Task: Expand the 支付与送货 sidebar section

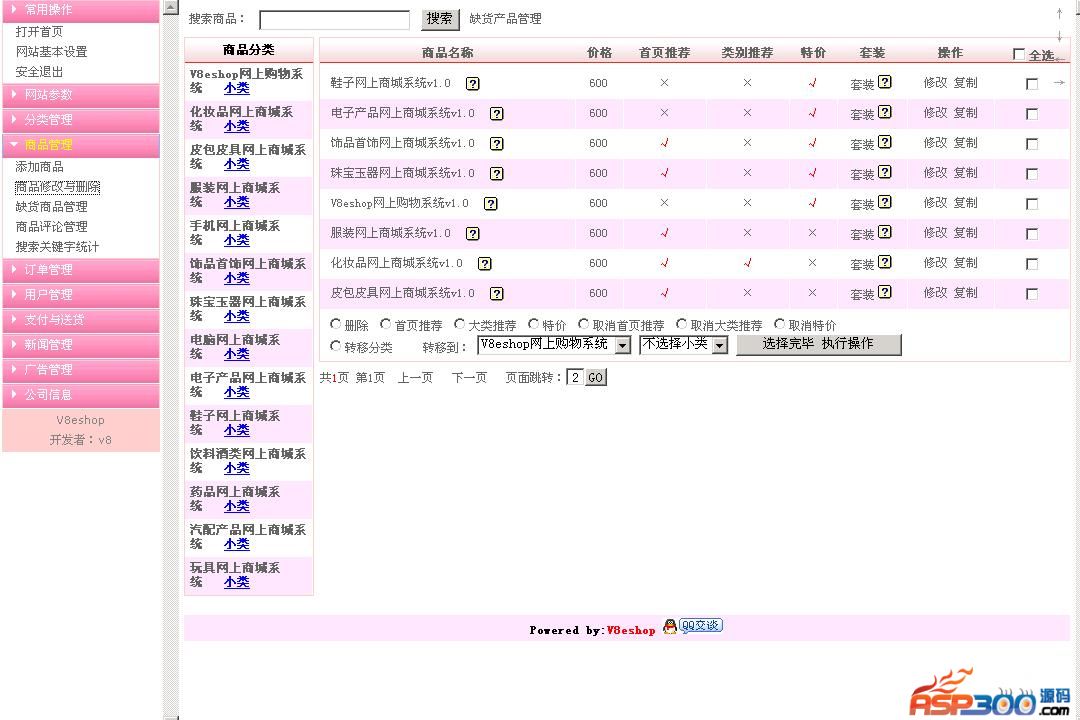Action: (x=81, y=320)
